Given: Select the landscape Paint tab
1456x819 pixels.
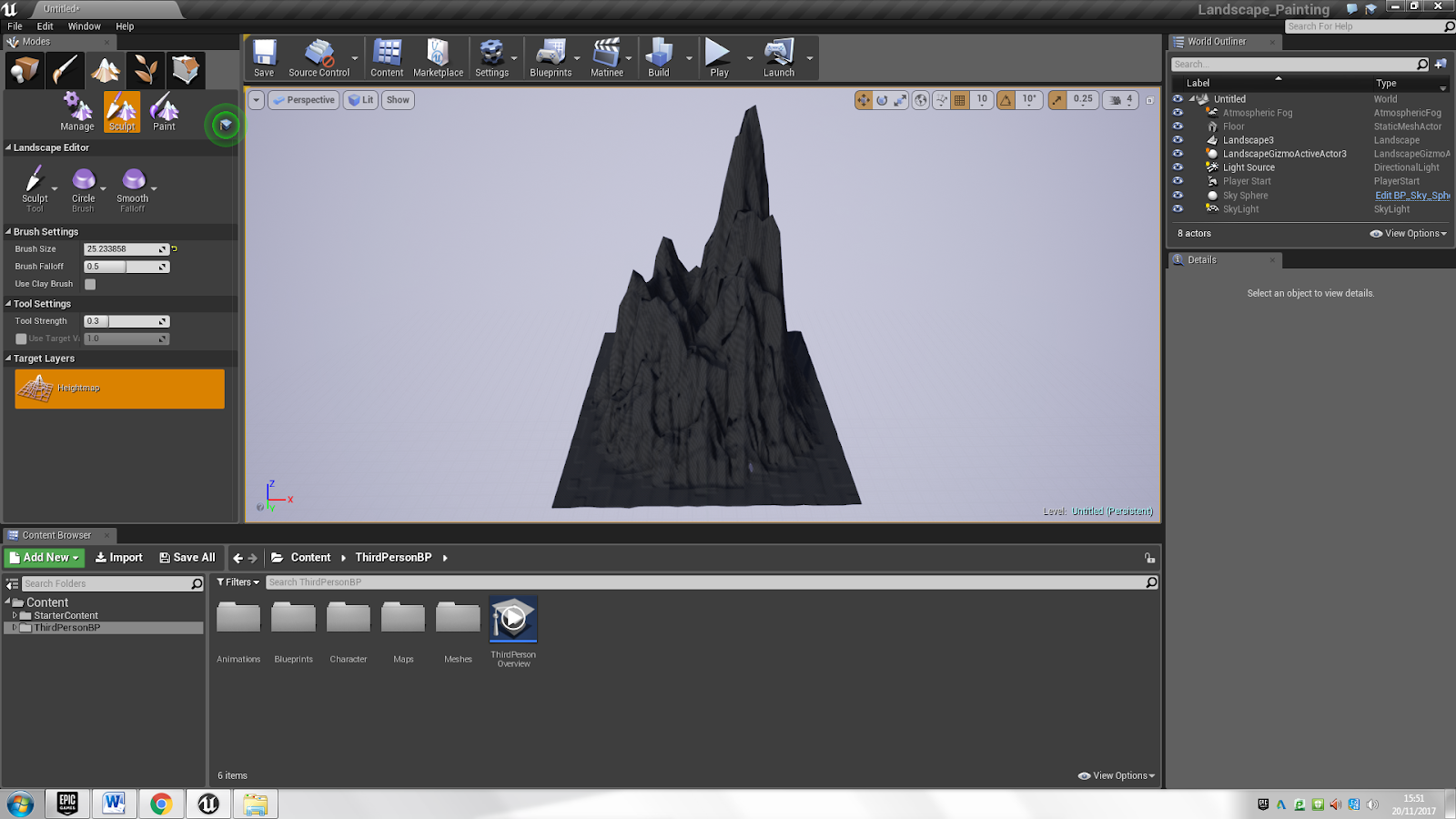Looking at the screenshot, I should coord(164,112).
